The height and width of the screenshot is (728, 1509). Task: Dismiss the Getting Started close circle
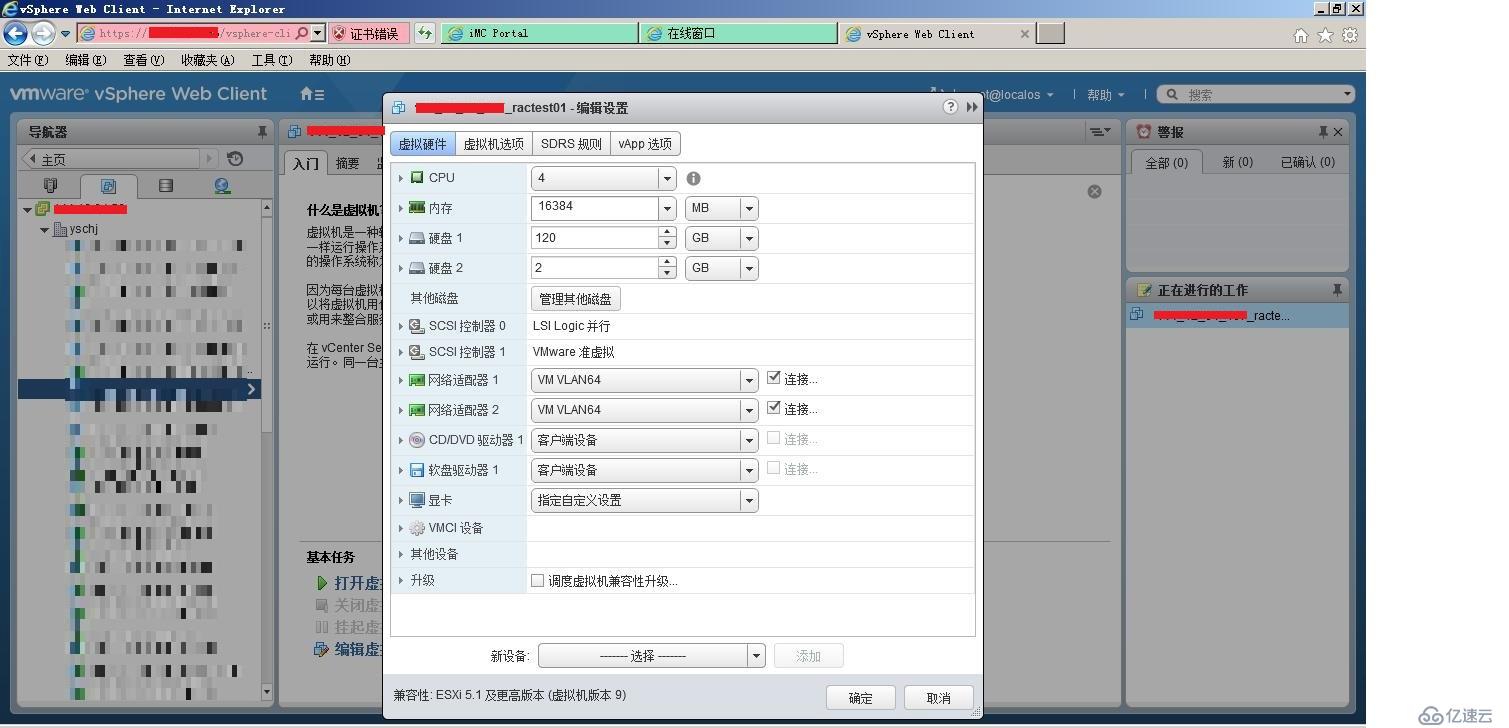point(1094,191)
